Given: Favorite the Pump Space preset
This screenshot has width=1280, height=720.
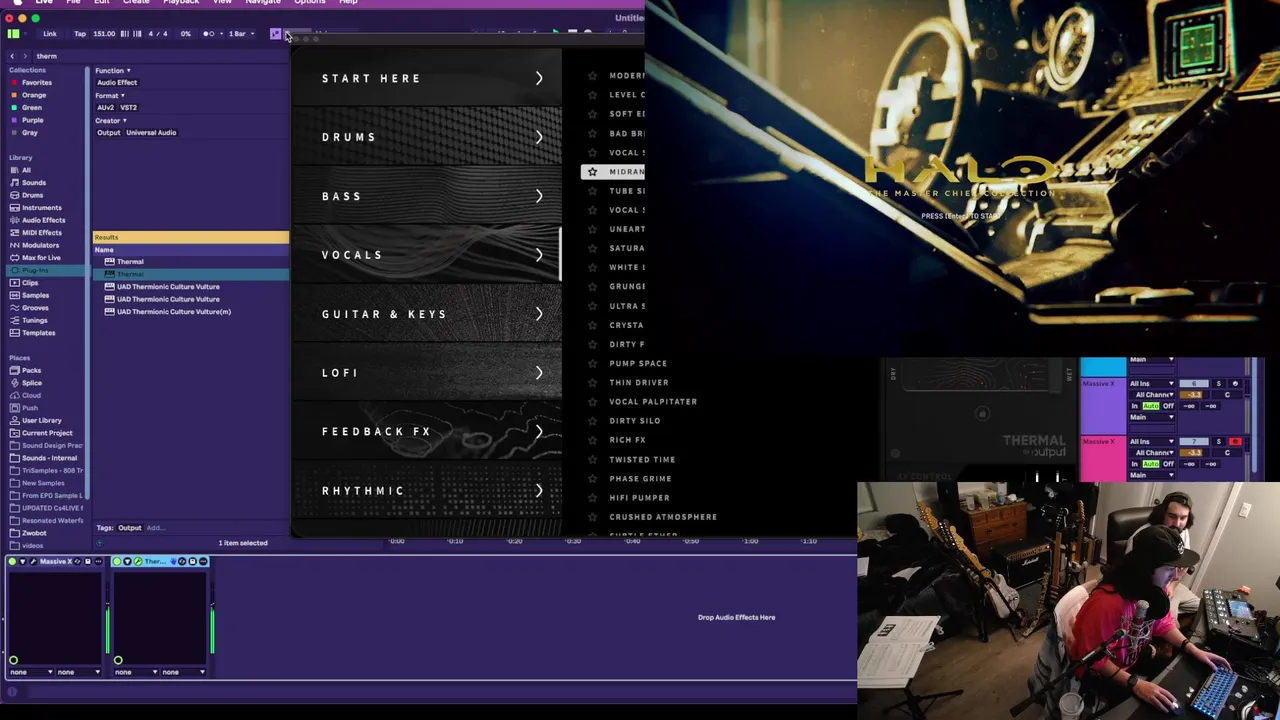Looking at the screenshot, I should pyautogui.click(x=592, y=364).
